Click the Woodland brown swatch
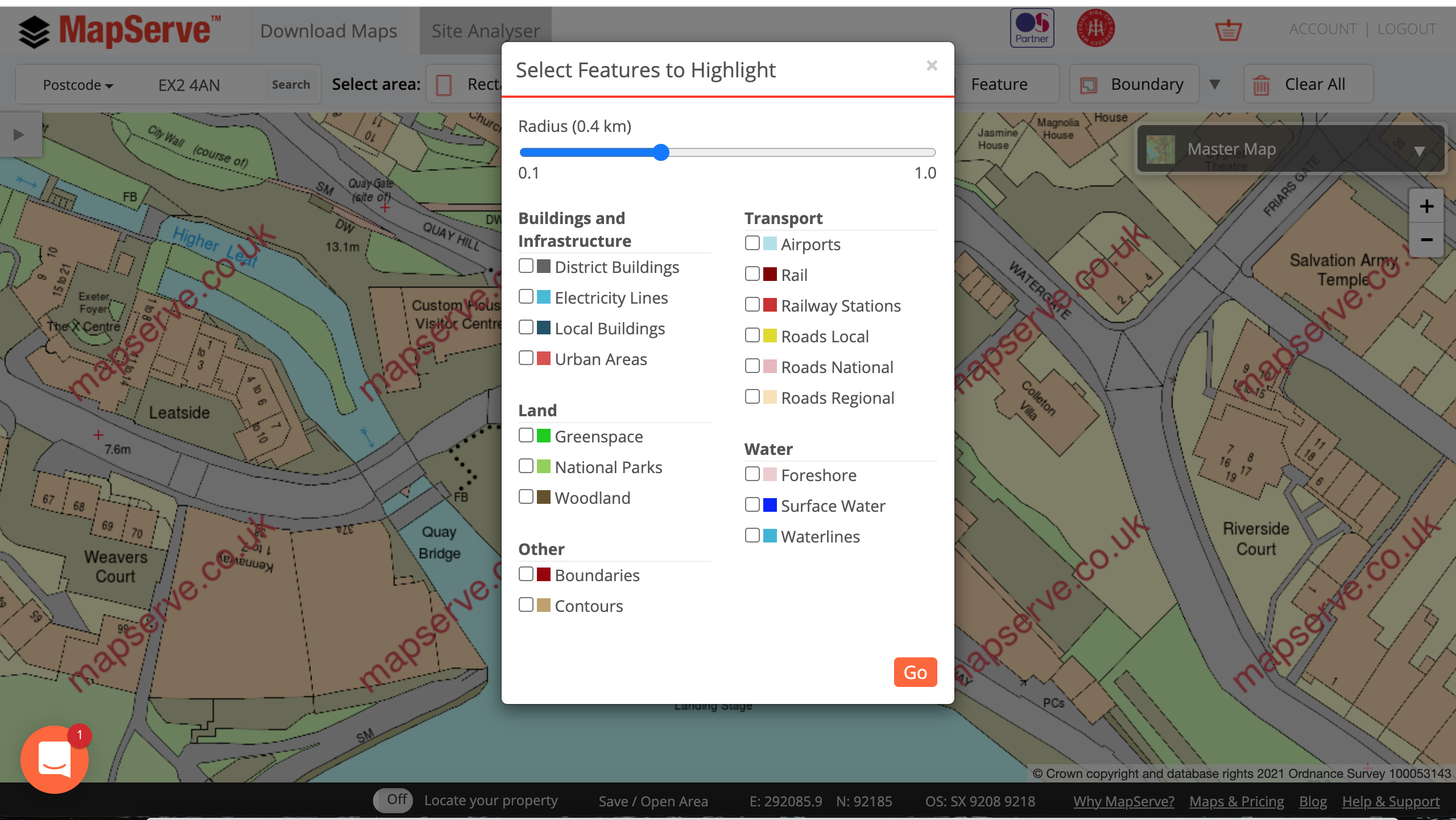Viewport: 1456px width, 820px height. coord(544,497)
